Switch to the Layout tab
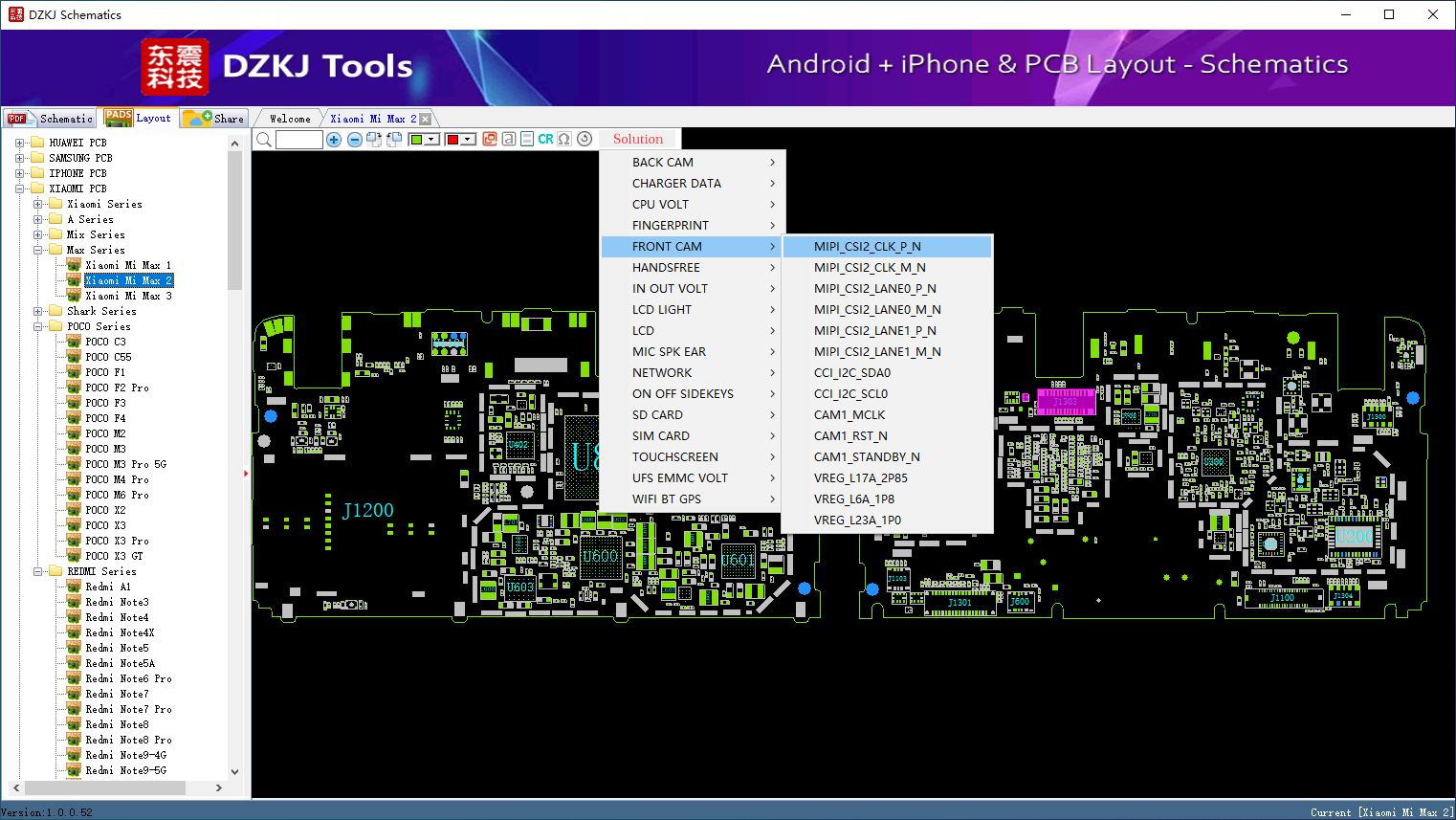 coord(139,118)
